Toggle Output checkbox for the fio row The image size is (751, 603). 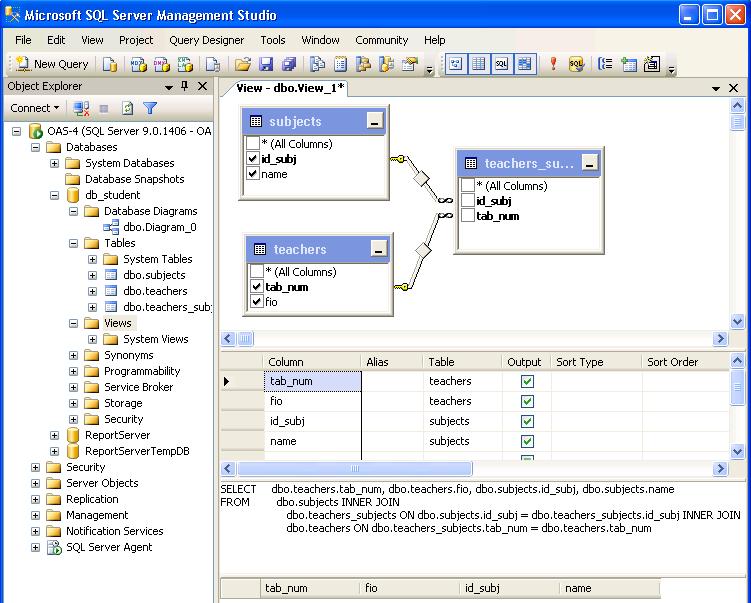527,401
